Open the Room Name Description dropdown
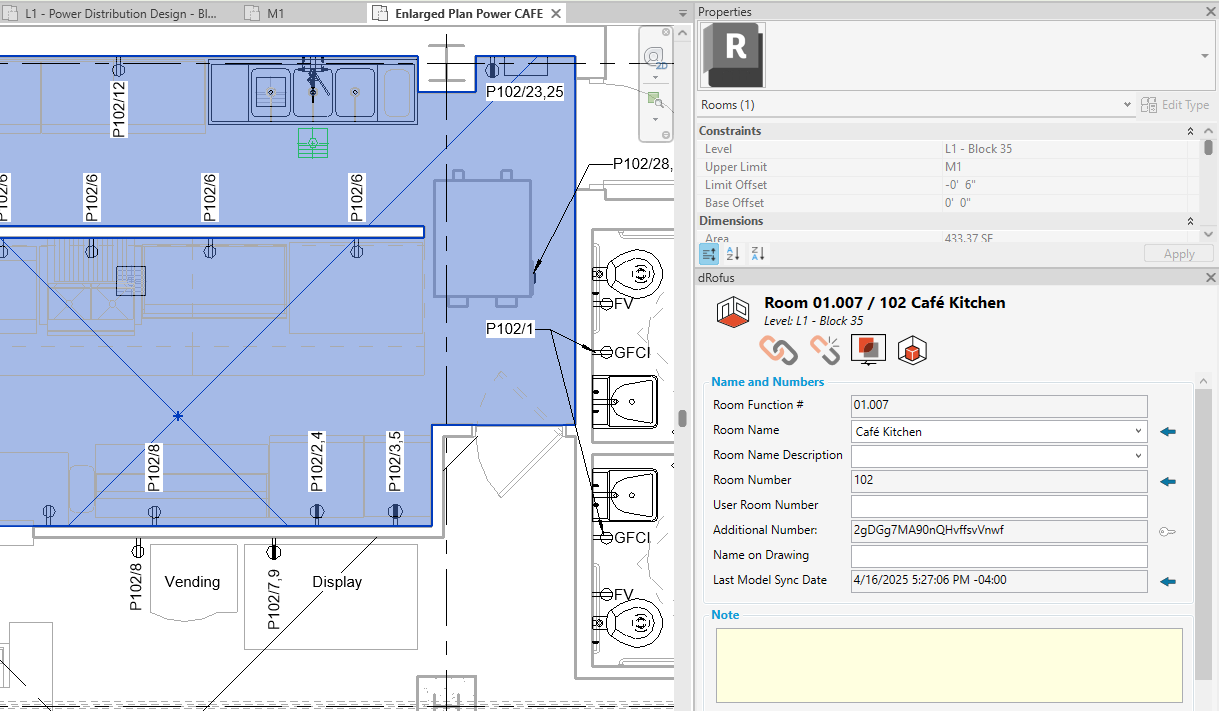1219x711 pixels. click(1138, 456)
